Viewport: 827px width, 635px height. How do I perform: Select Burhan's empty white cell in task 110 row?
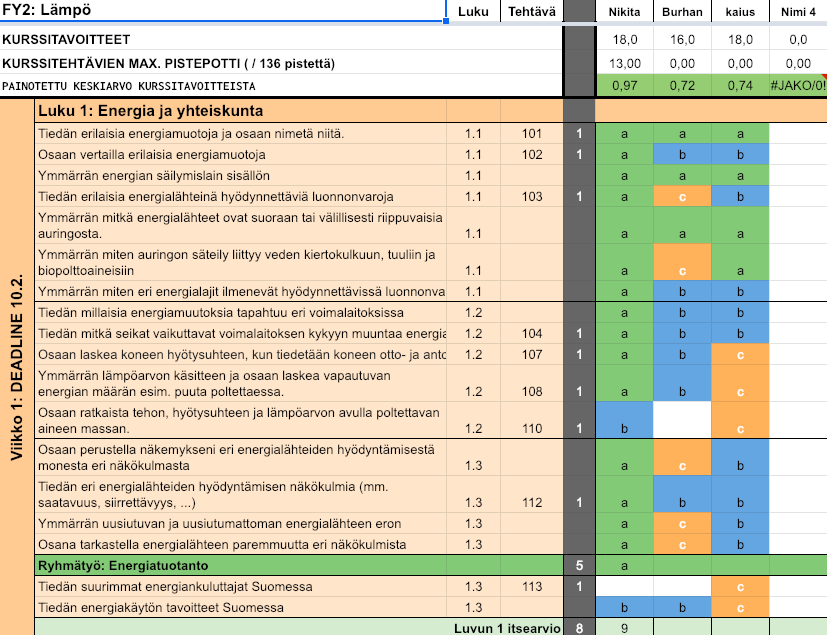[x=682, y=420]
